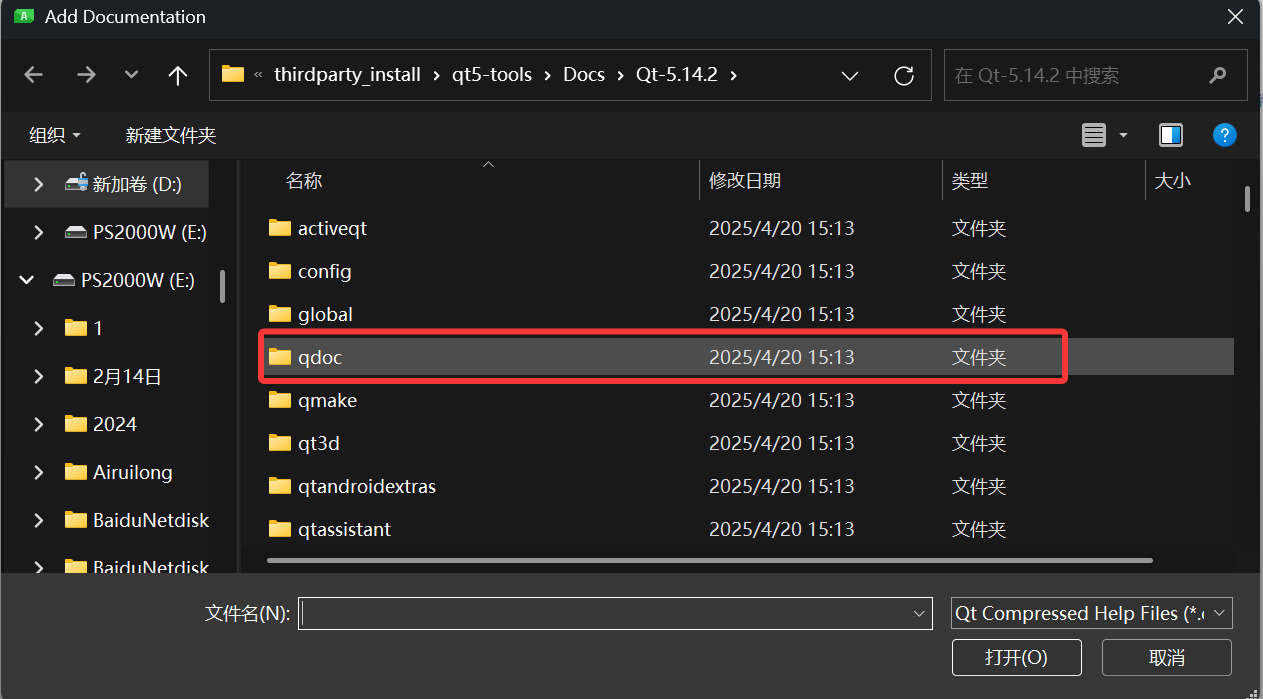The width and height of the screenshot is (1263, 699).
Task: Expand the address bar history dropdown
Action: 850,75
